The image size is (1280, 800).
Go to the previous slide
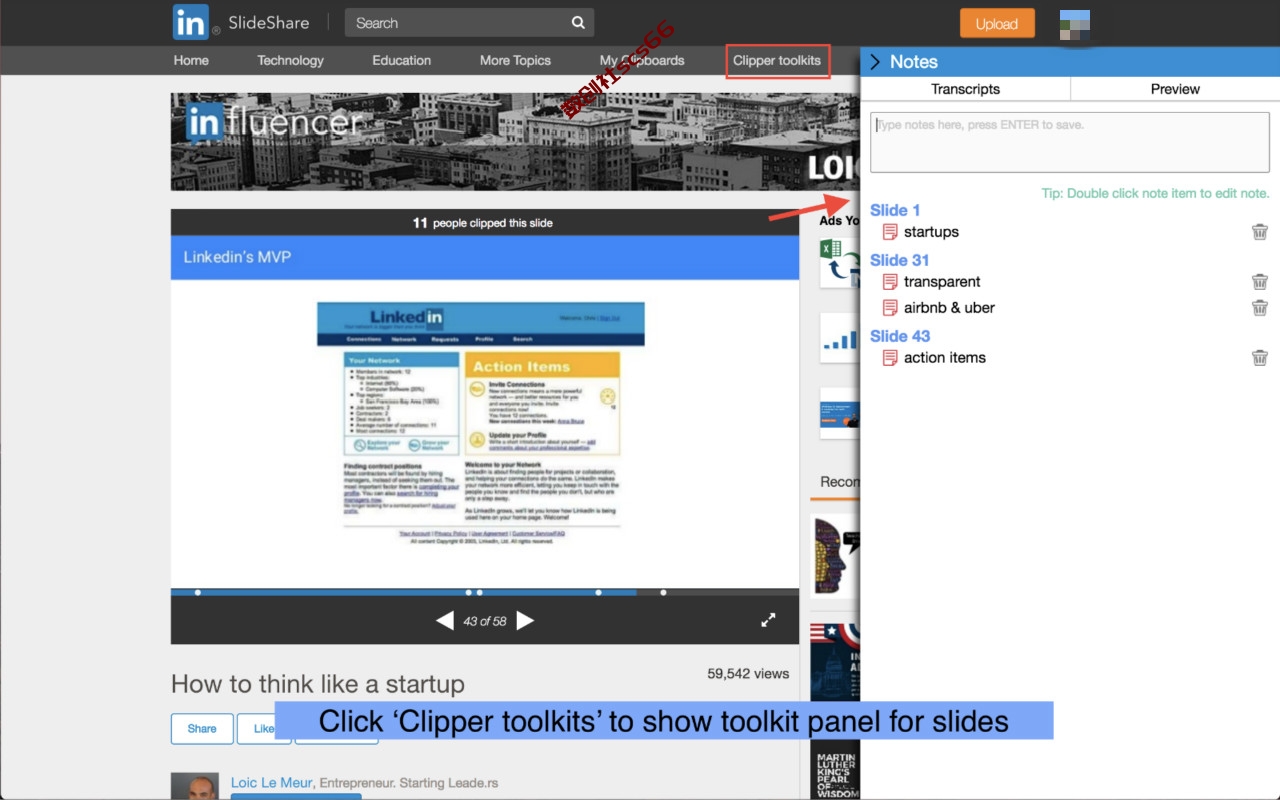[x=445, y=621]
